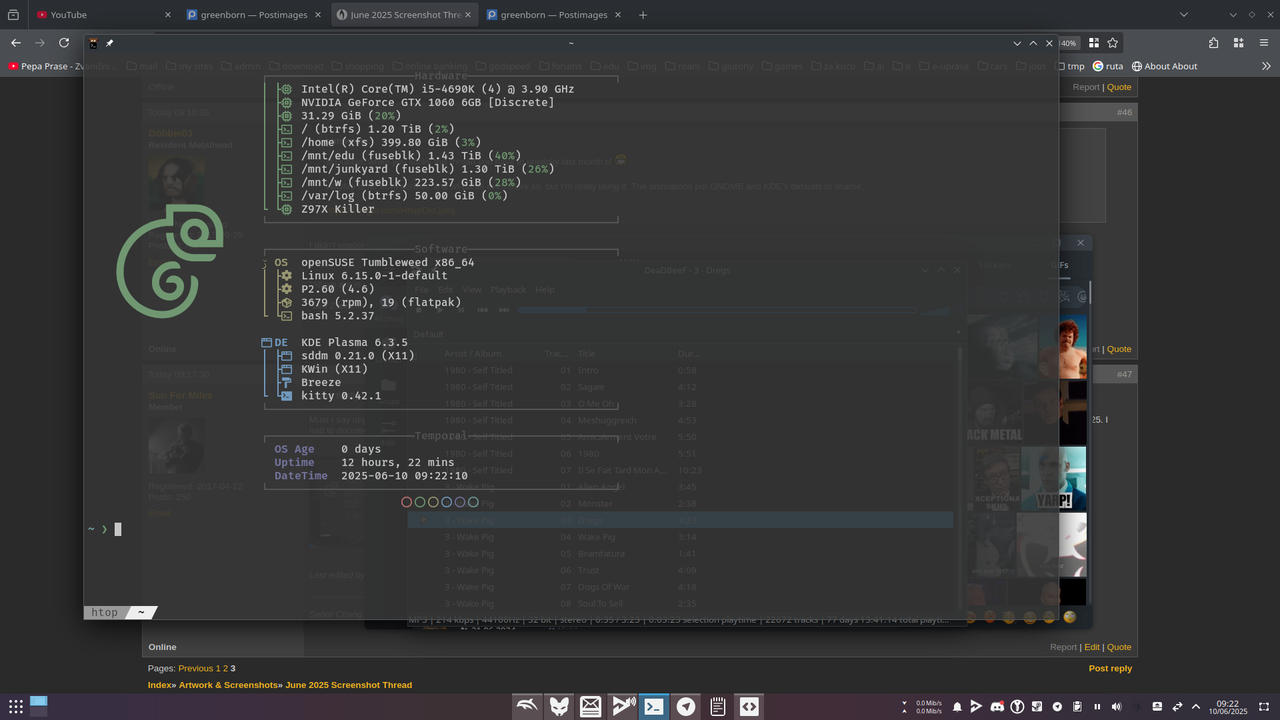The height and width of the screenshot is (720, 1280).
Task: Launch the fox-face app in the taskbar
Action: (559, 707)
